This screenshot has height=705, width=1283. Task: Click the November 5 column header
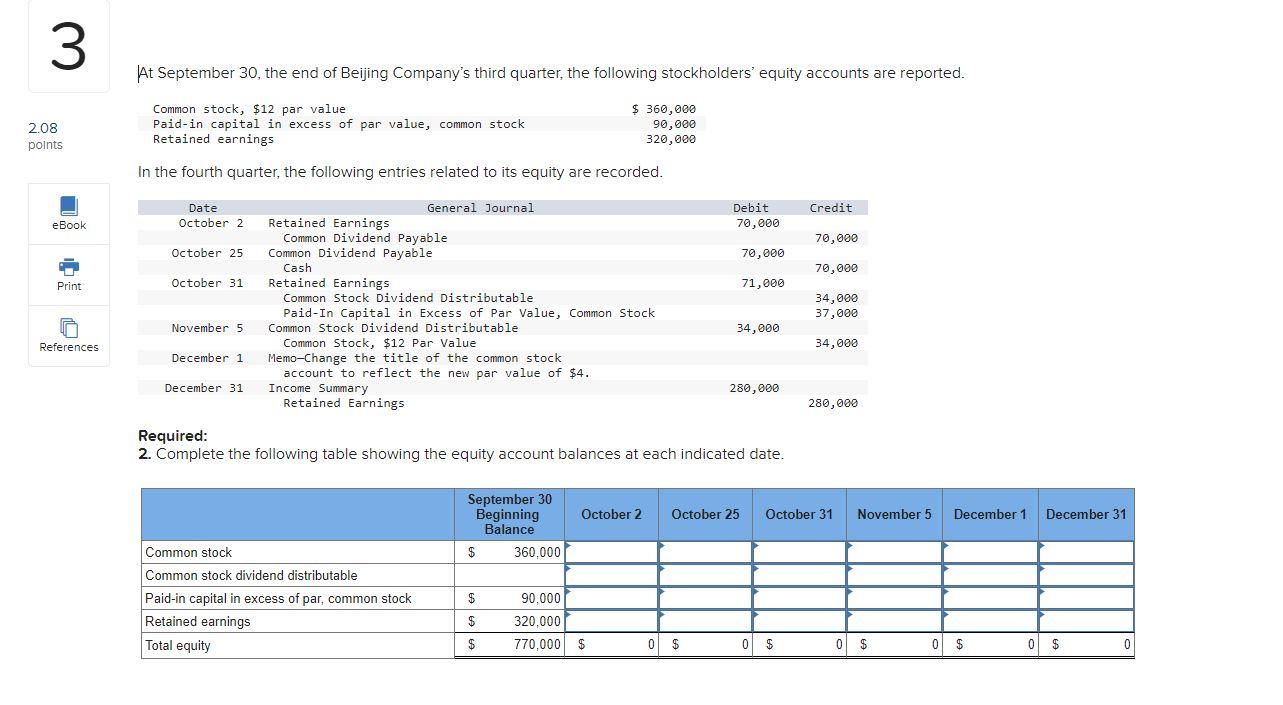tap(894, 514)
